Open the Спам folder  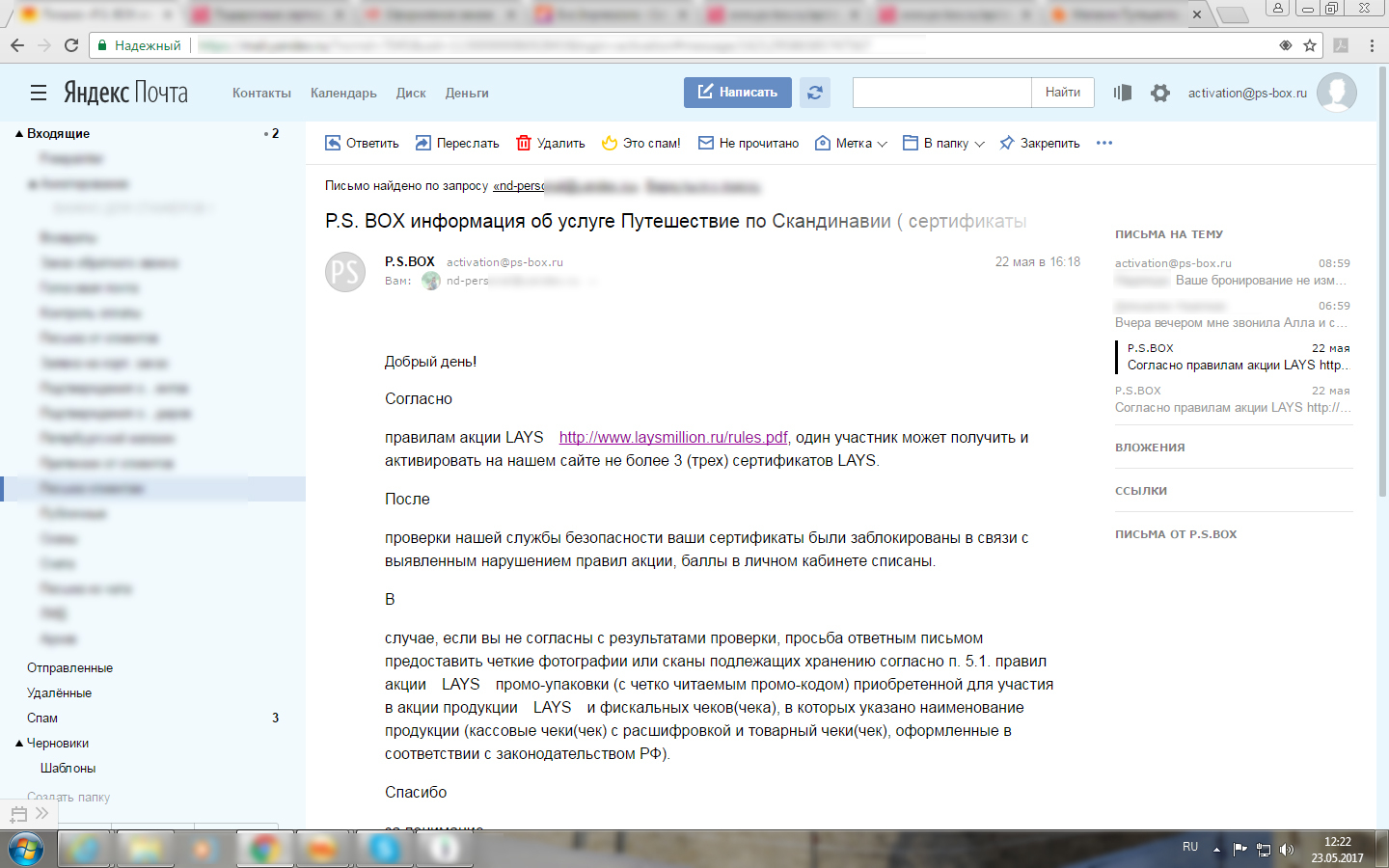click(42, 718)
